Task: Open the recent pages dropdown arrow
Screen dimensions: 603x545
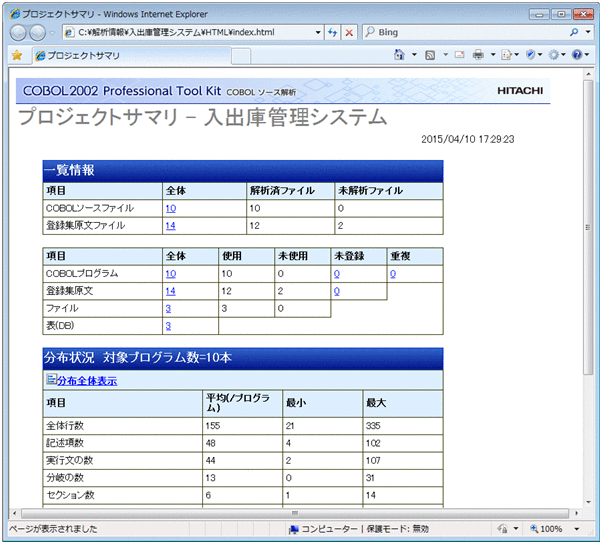Action: point(52,33)
